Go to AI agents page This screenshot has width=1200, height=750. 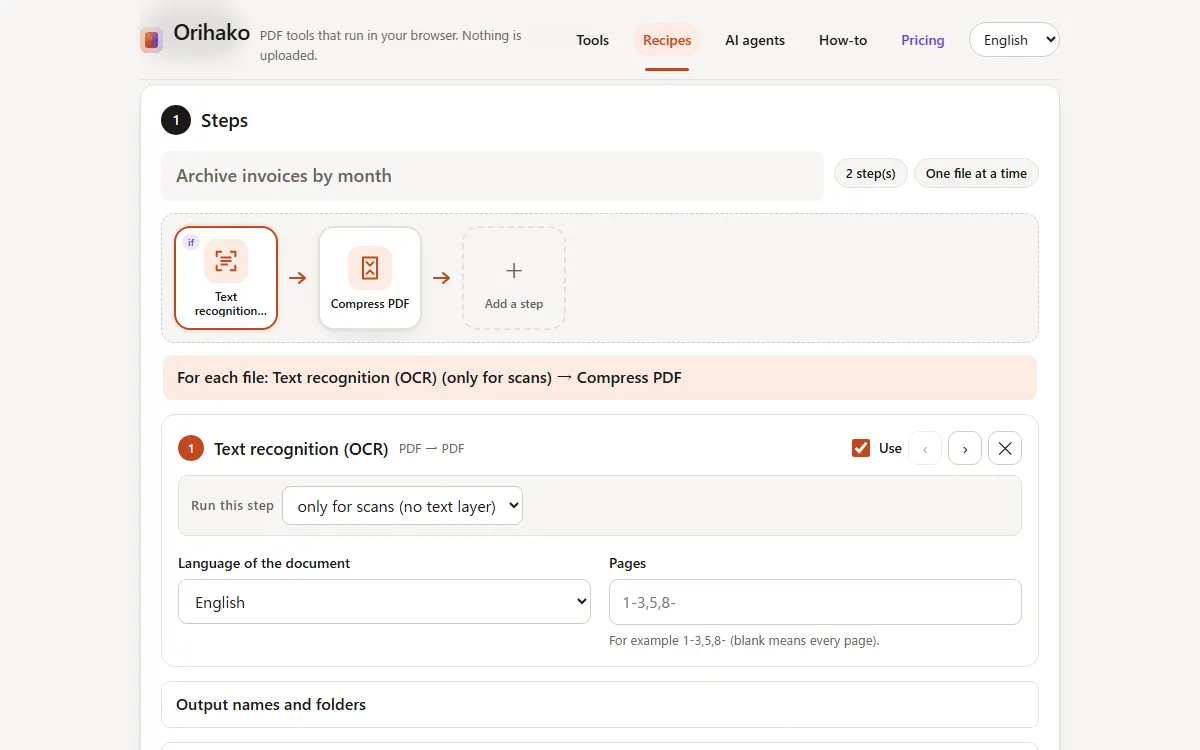(755, 40)
